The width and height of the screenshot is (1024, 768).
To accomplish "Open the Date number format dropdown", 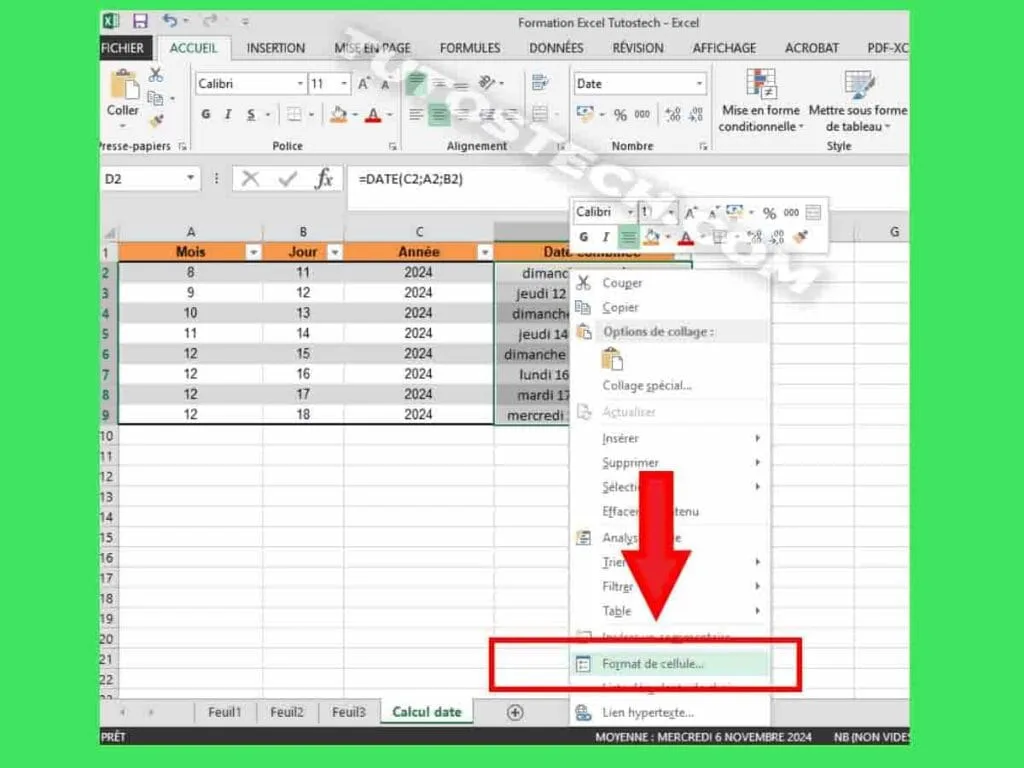I will [699, 84].
